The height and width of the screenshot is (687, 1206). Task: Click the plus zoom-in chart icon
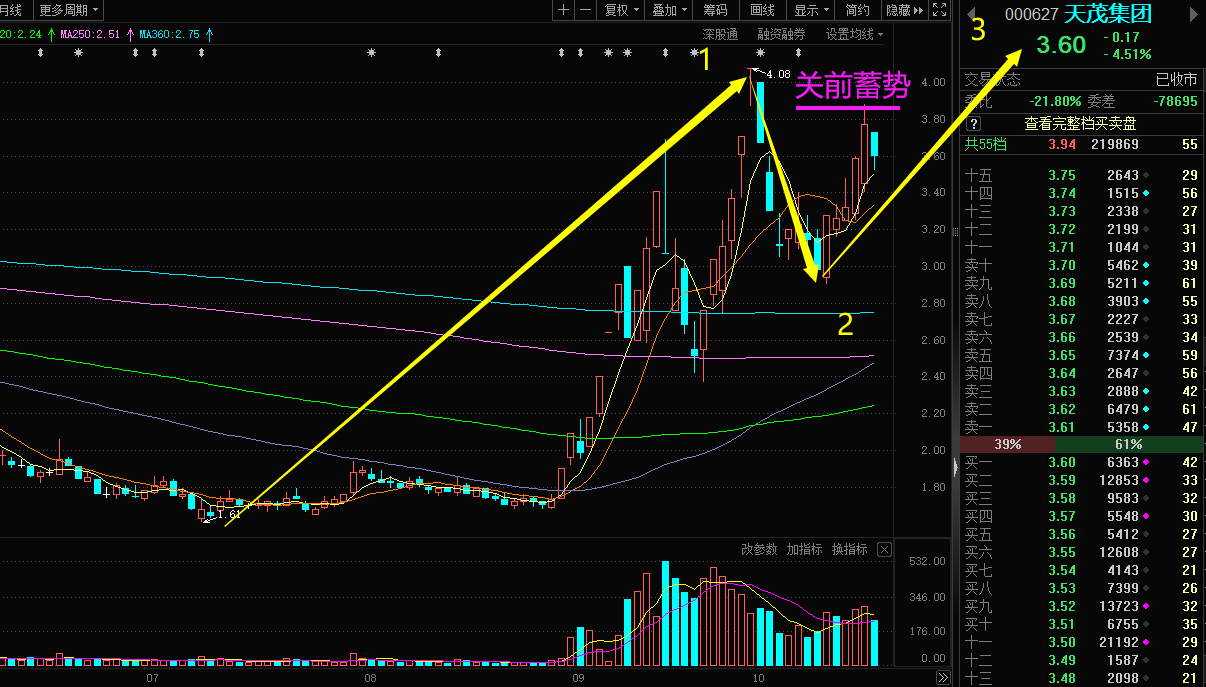coord(564,10)
